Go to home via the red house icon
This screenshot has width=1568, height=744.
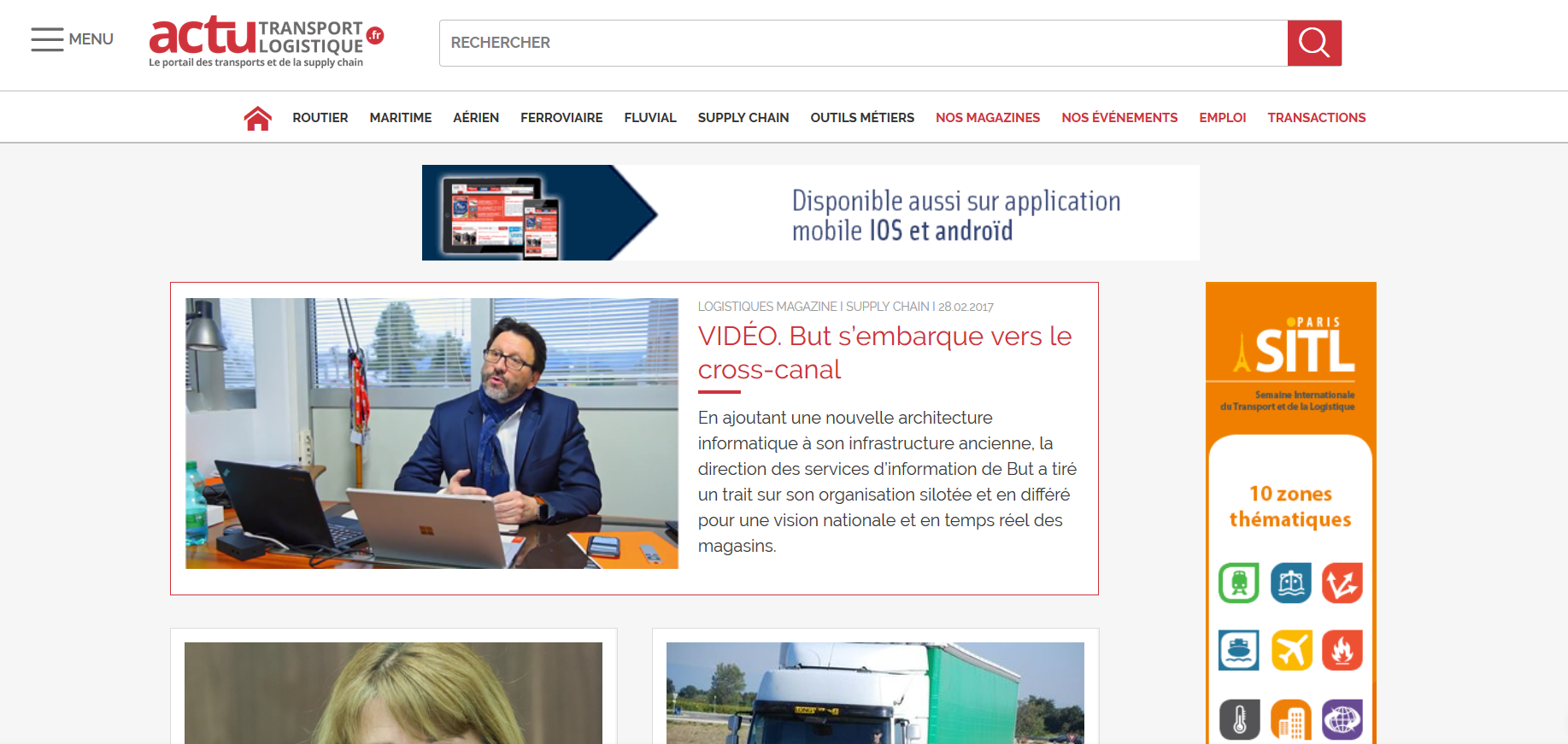[x=257, y=118]
